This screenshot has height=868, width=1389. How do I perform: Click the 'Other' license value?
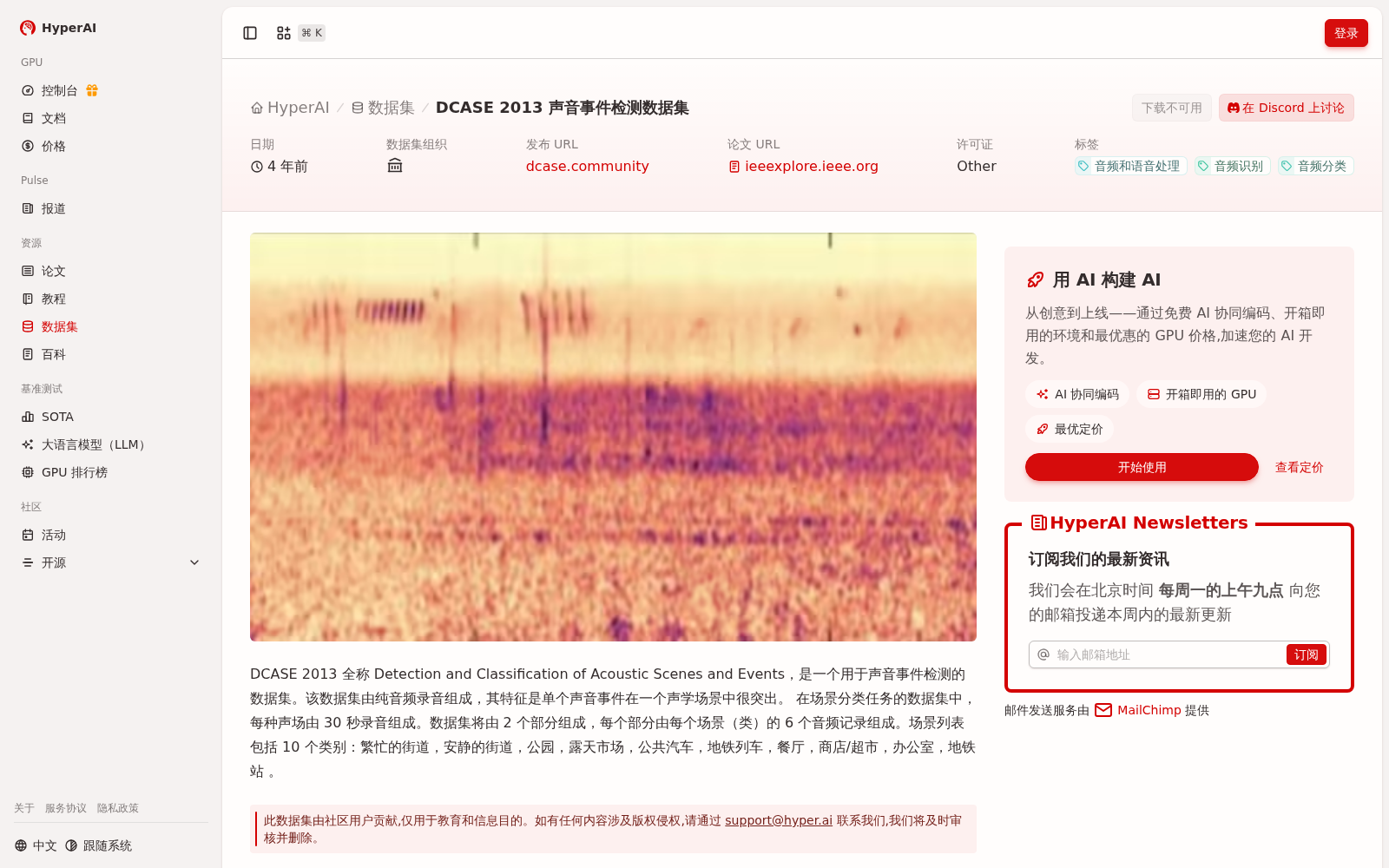click(x=977, y=166)
